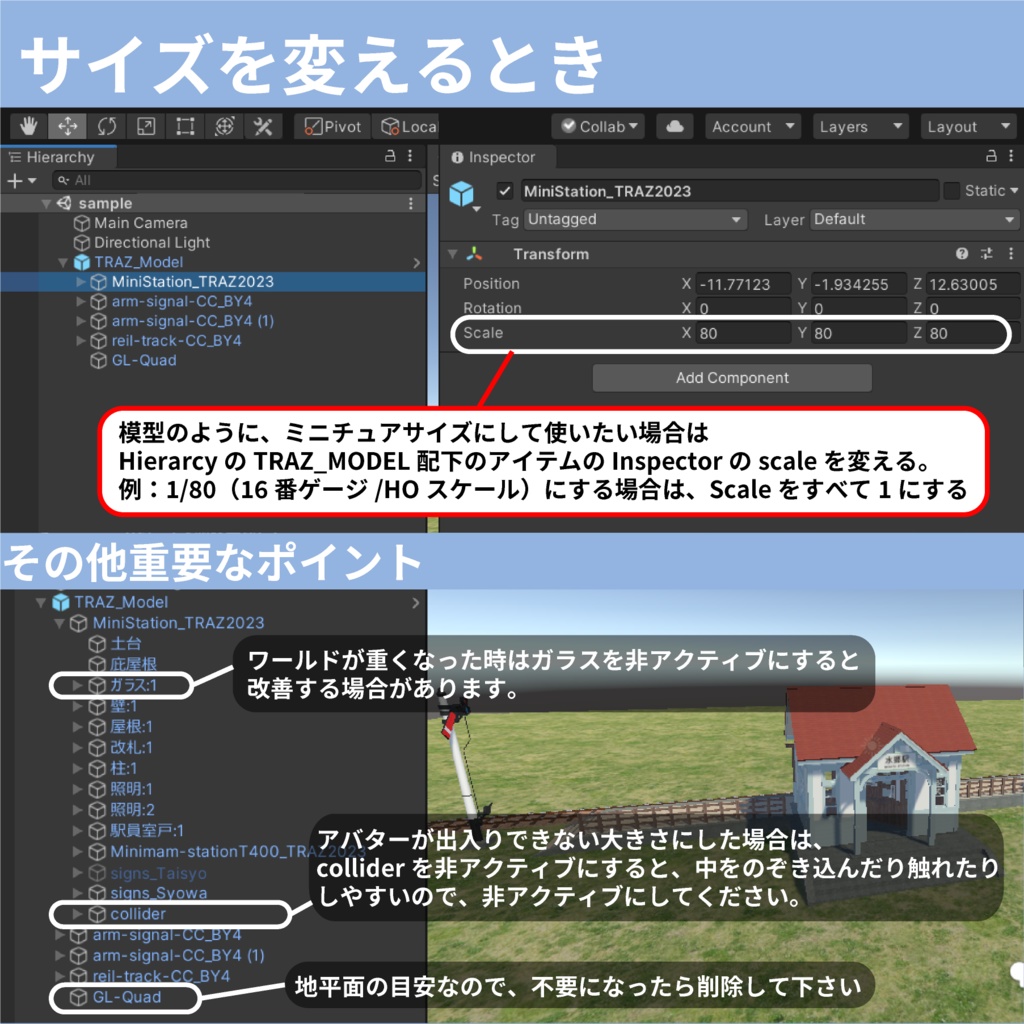Open the object icon picker in Inspector
The width and height of the screenshot is (1024, 1024).
tap(464, 195)
